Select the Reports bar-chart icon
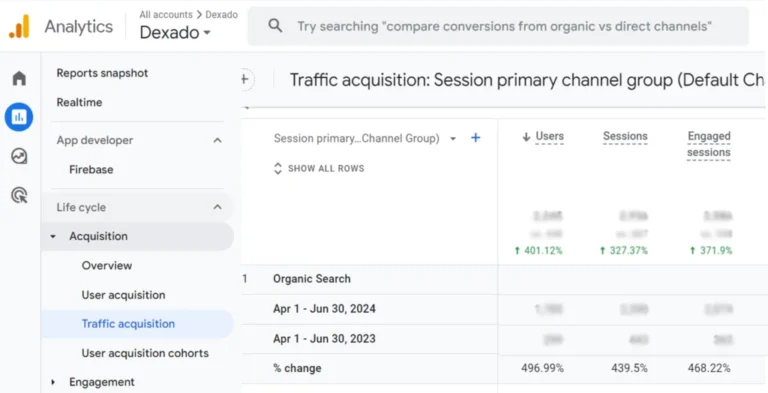768x393 pixels. pyautogui.click(x=19, y=117)
